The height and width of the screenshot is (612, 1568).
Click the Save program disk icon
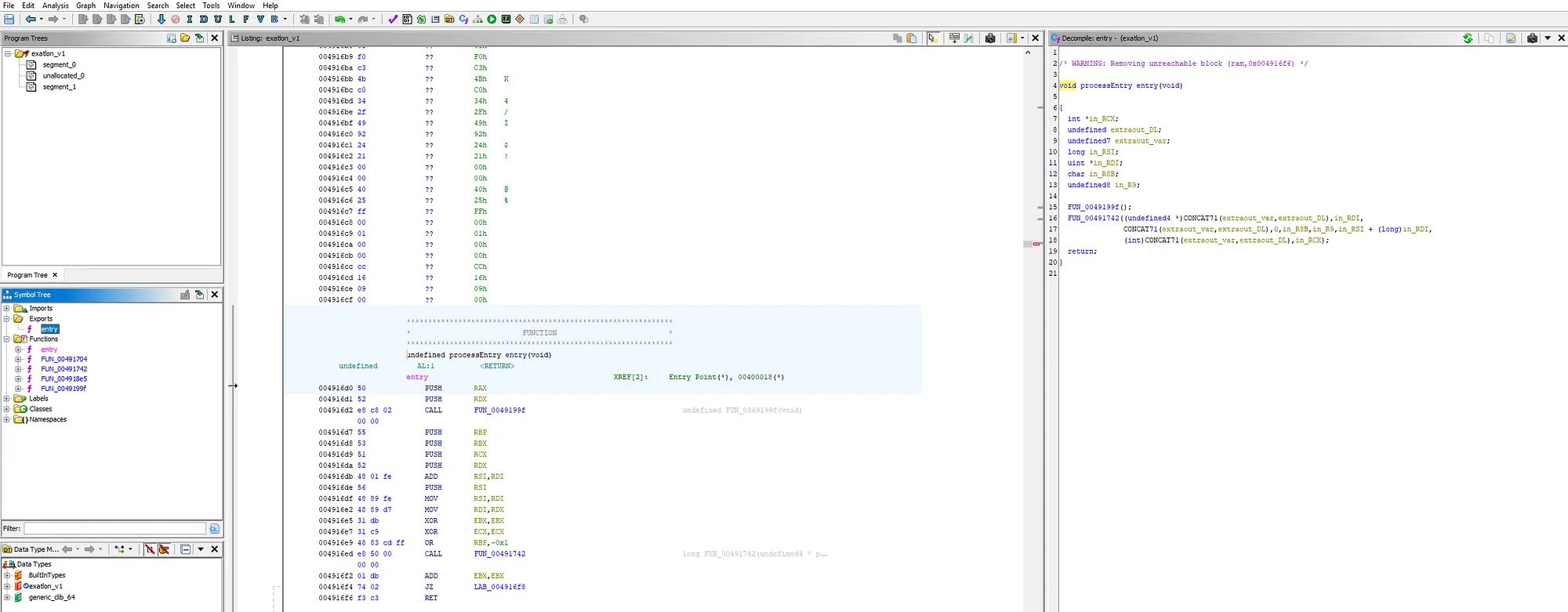pyautogui.click(x=9, y=20)
